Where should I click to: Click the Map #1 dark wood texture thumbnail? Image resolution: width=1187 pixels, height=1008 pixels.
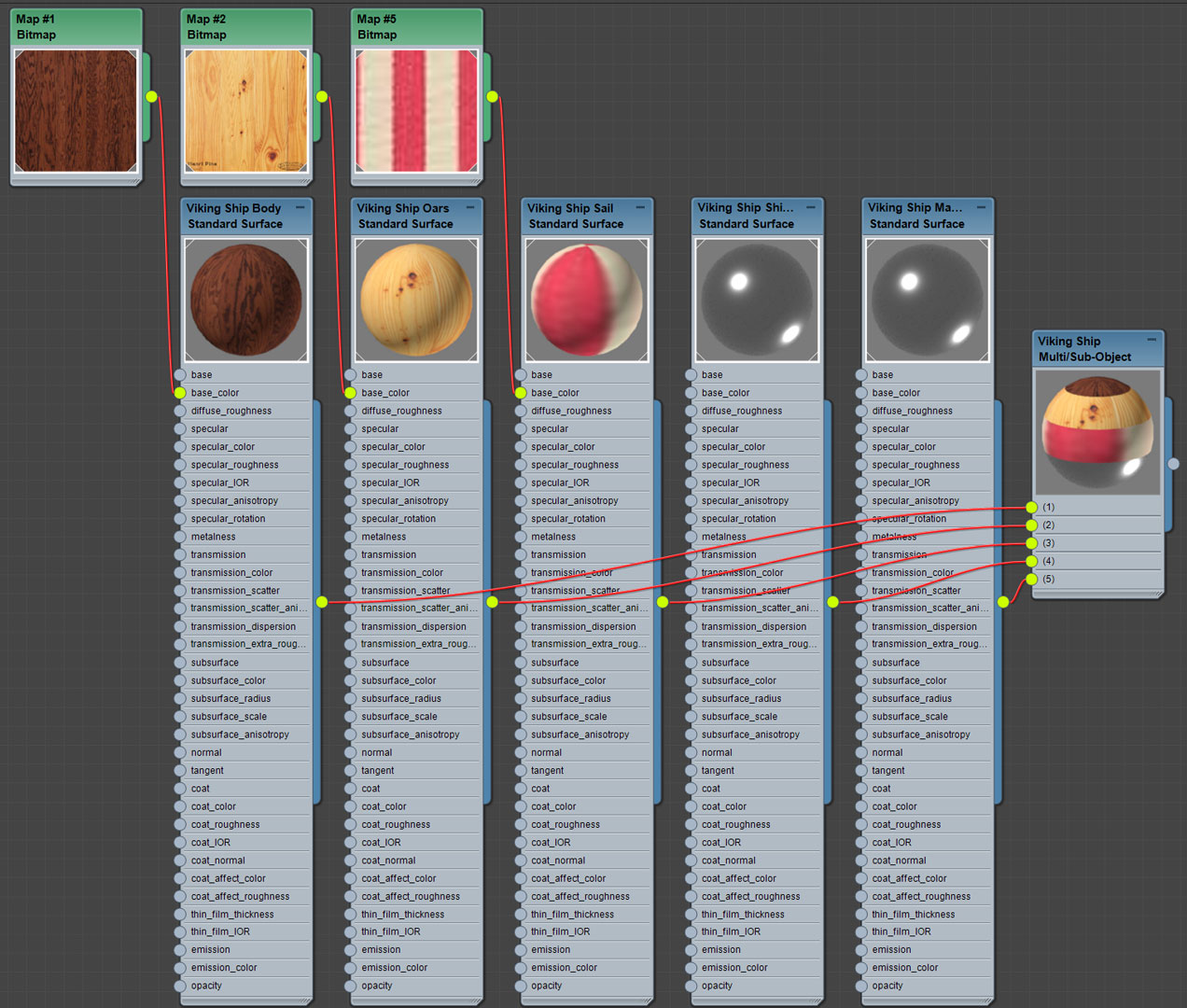pos(76,111)
